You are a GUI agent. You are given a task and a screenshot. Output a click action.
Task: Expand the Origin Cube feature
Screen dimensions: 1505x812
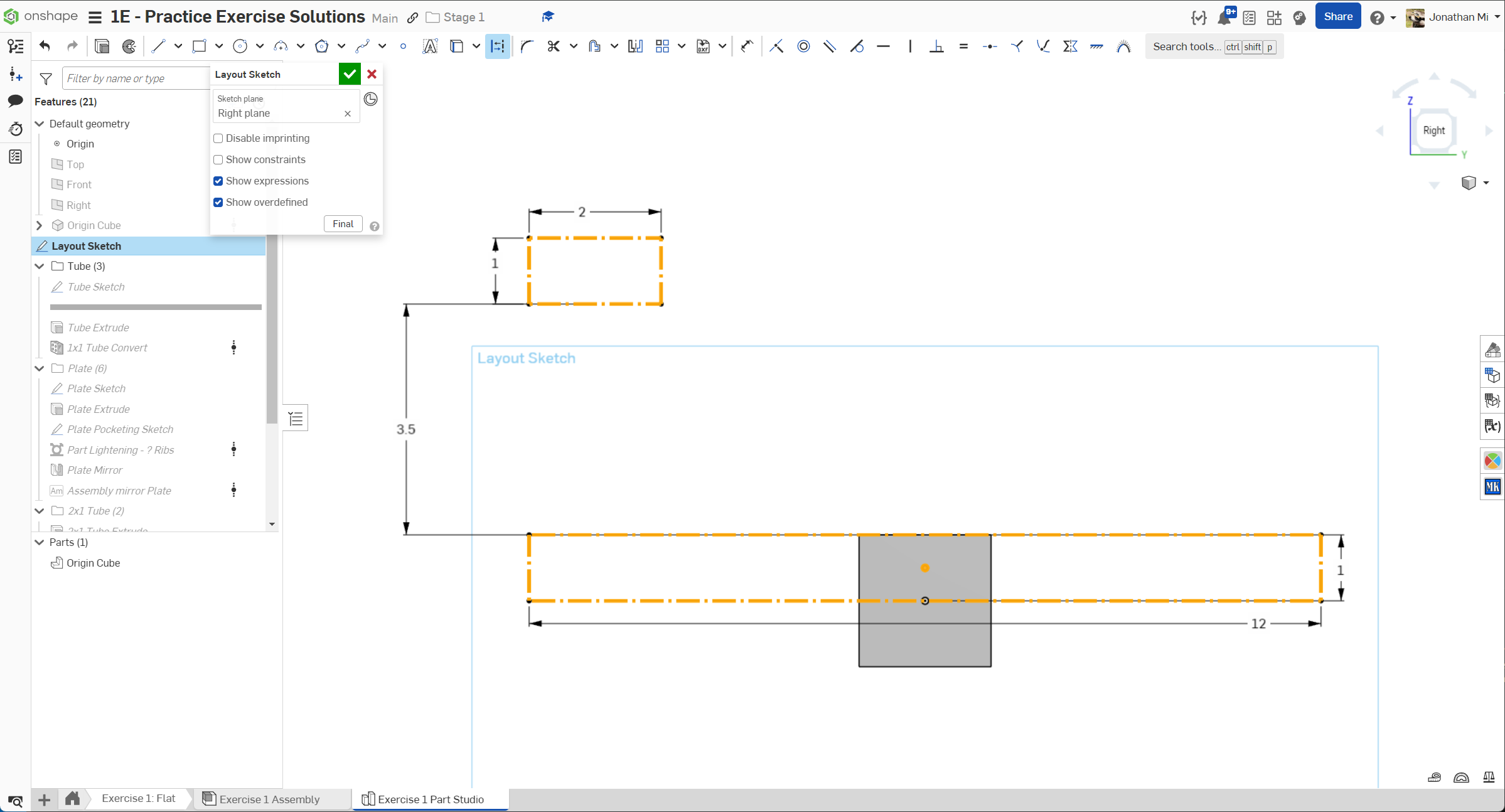click(40, 225)
